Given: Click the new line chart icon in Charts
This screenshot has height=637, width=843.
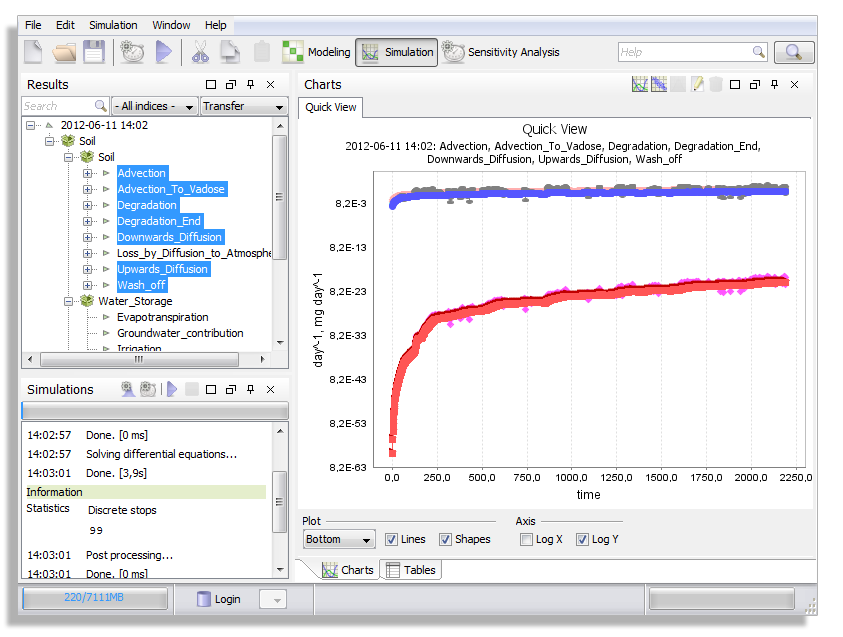Looking at the screenshot, I should 640,84.
